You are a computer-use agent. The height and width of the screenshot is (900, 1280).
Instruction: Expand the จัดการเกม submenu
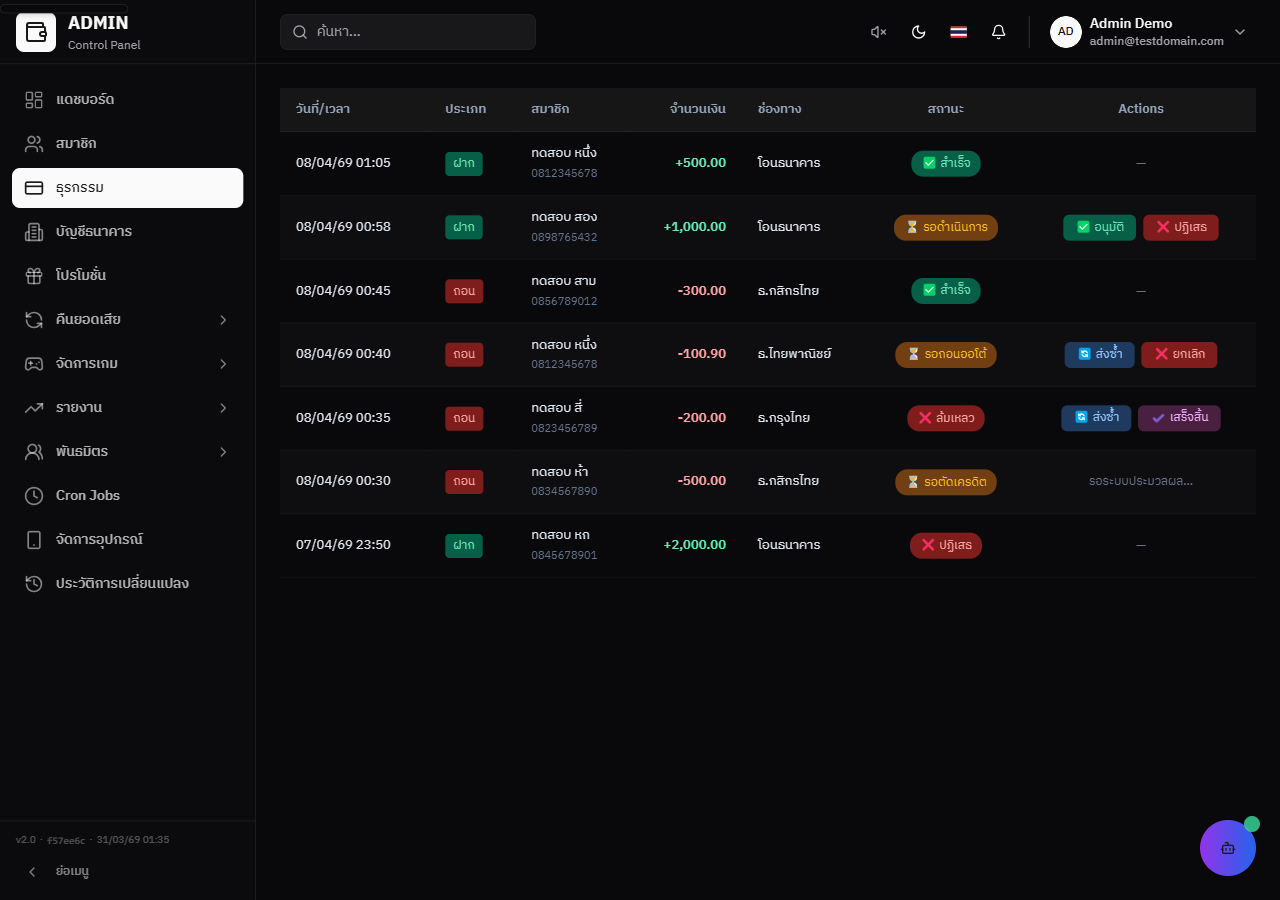(128, 363)
